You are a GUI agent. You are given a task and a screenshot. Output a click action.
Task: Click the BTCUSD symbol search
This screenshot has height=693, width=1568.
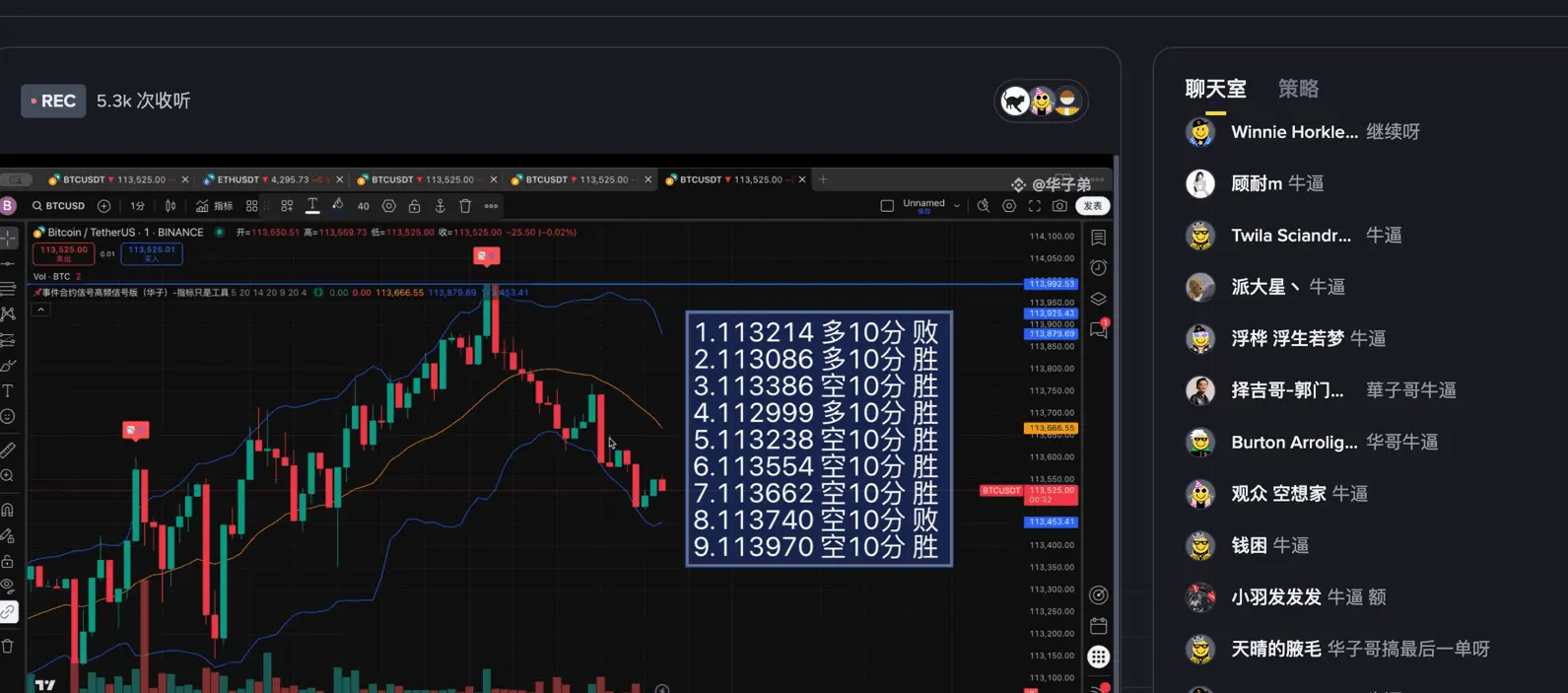(x=58, y=206)
